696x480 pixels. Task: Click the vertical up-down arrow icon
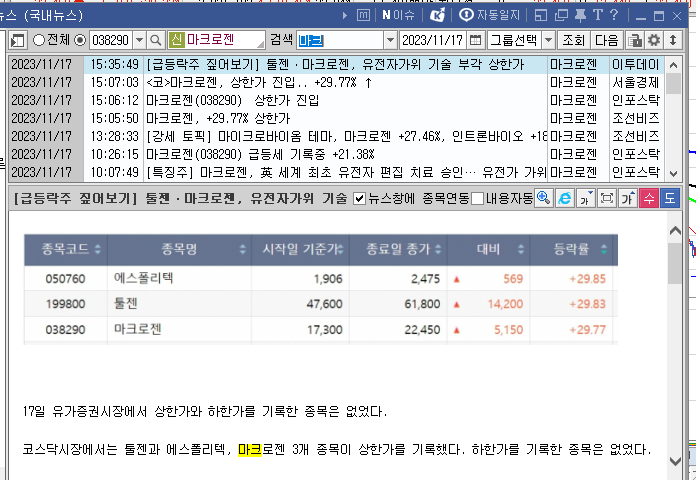(673, 40)
